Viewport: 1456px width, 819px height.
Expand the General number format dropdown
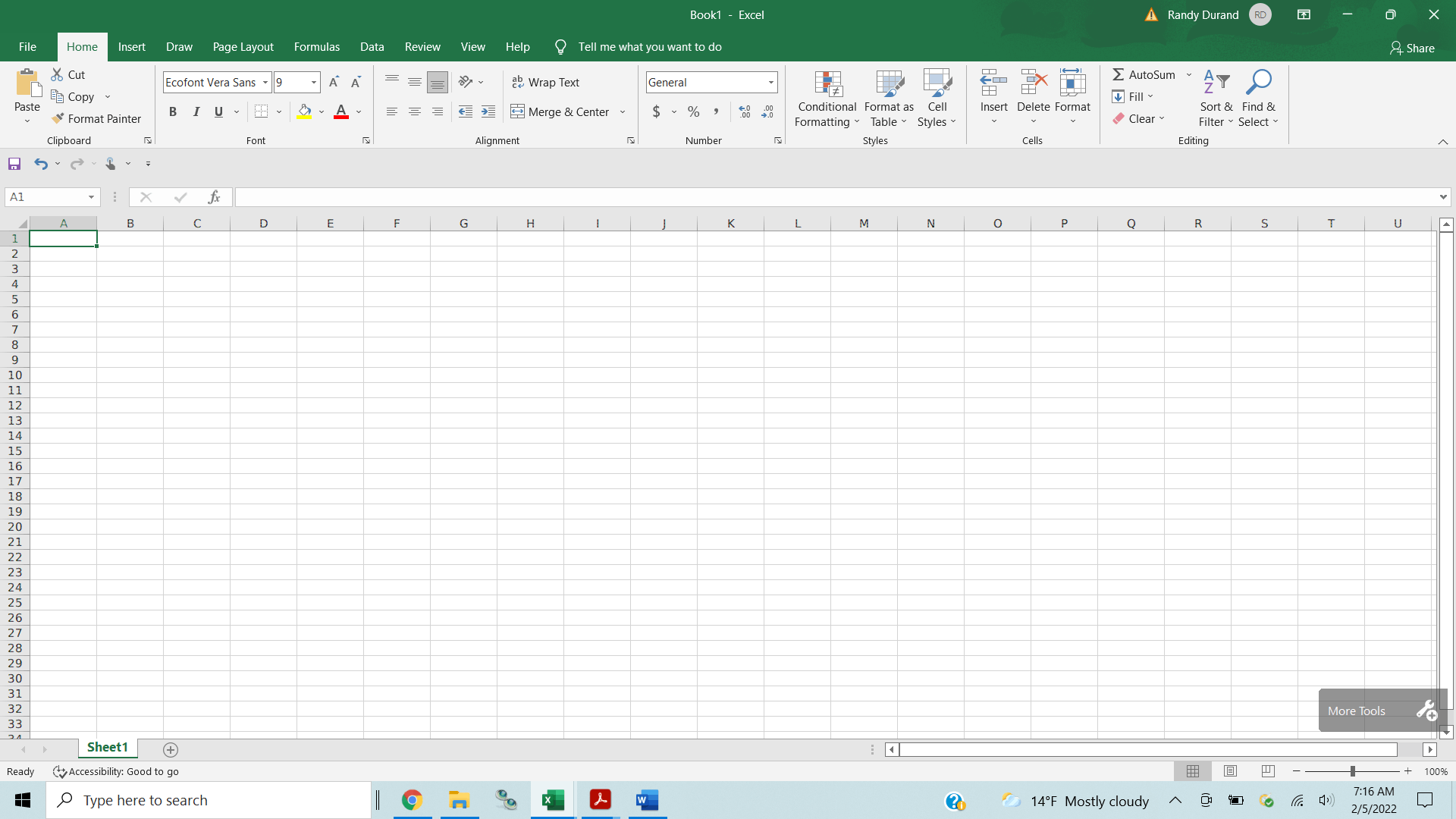pyautogui.click(x=770, y=82)
